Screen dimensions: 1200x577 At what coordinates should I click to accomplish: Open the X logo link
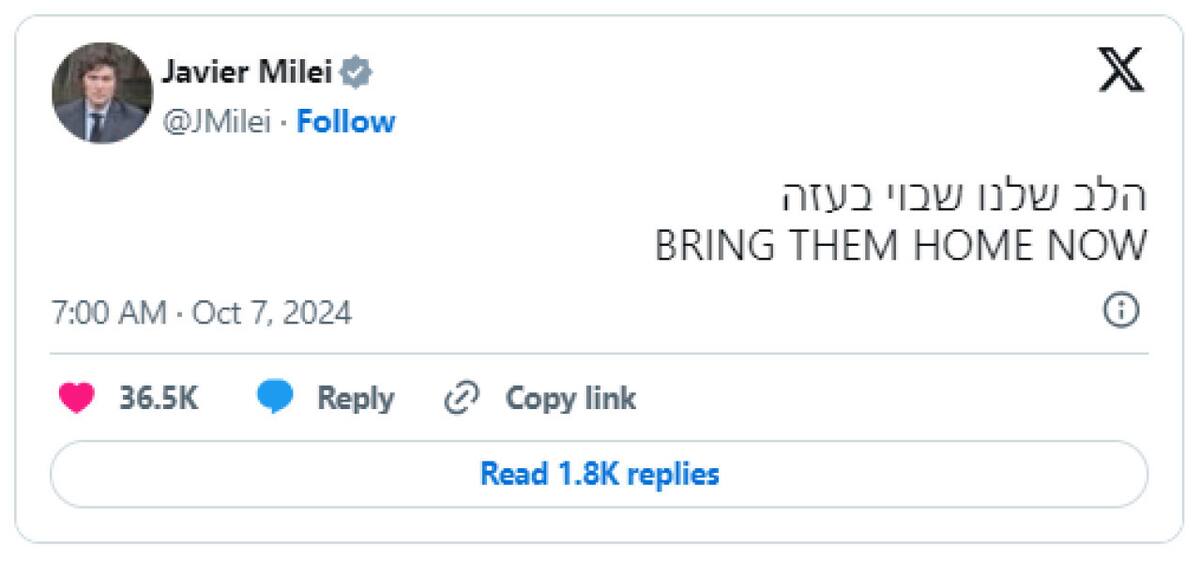tap(1121, 70)
